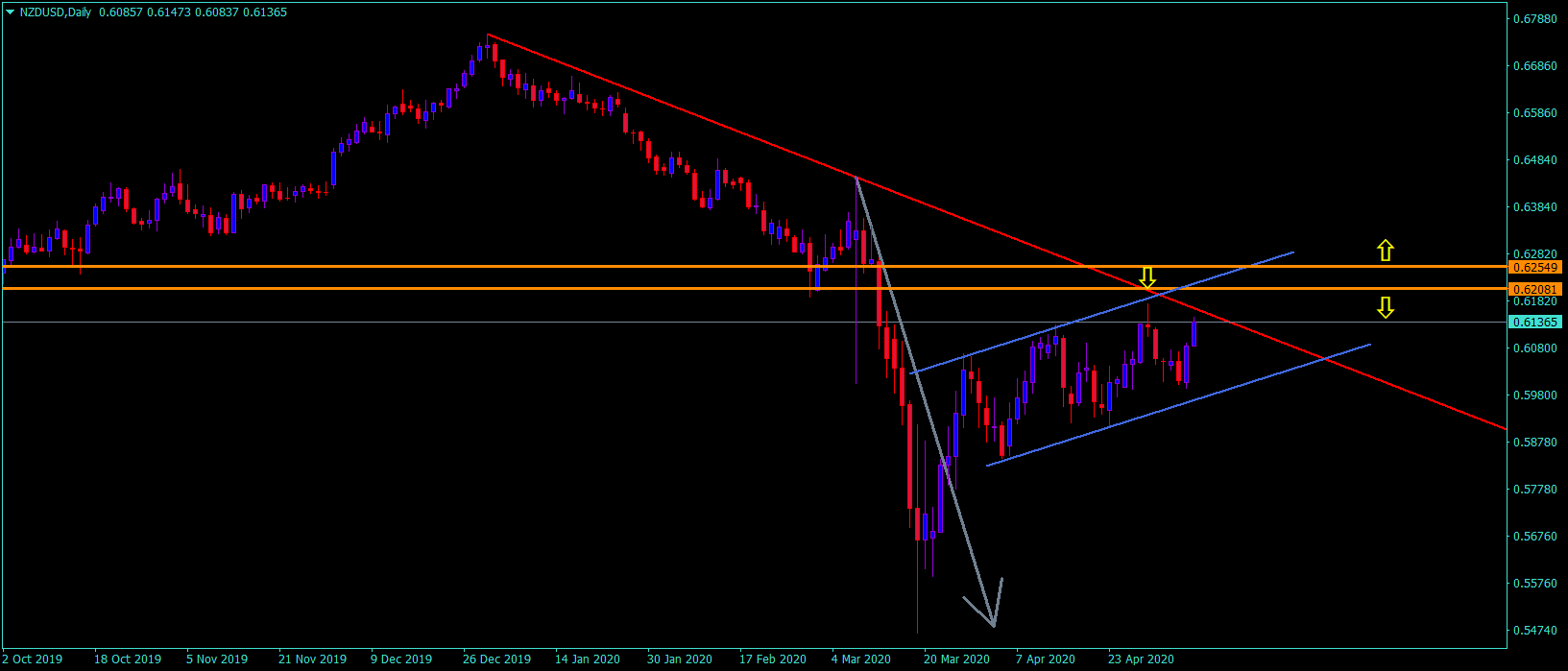
Task: Select the gray arrowhead tip at chart bottom
Action: (x=994, y=626)
